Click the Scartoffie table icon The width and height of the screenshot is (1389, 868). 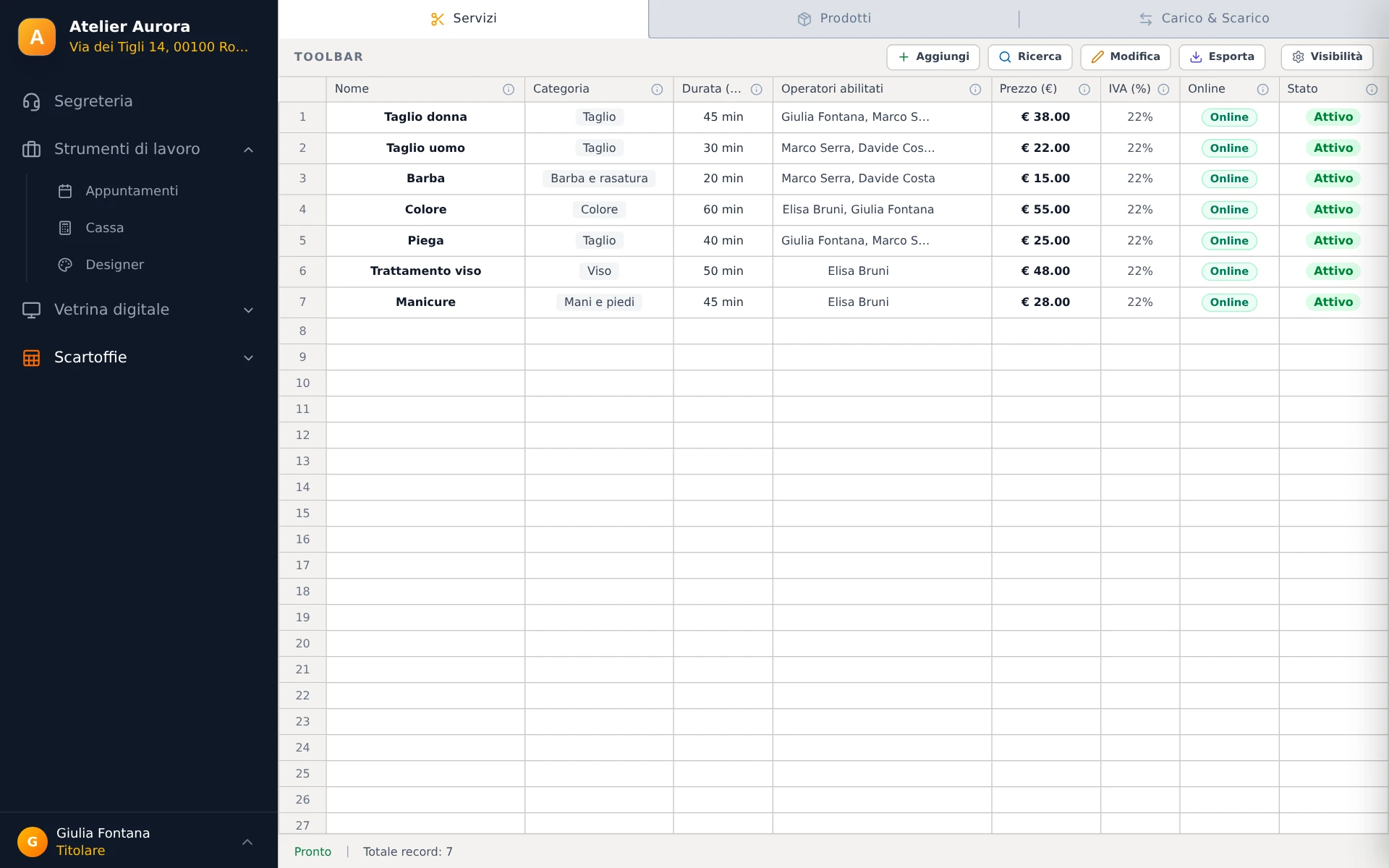click(x=31, y=358)
